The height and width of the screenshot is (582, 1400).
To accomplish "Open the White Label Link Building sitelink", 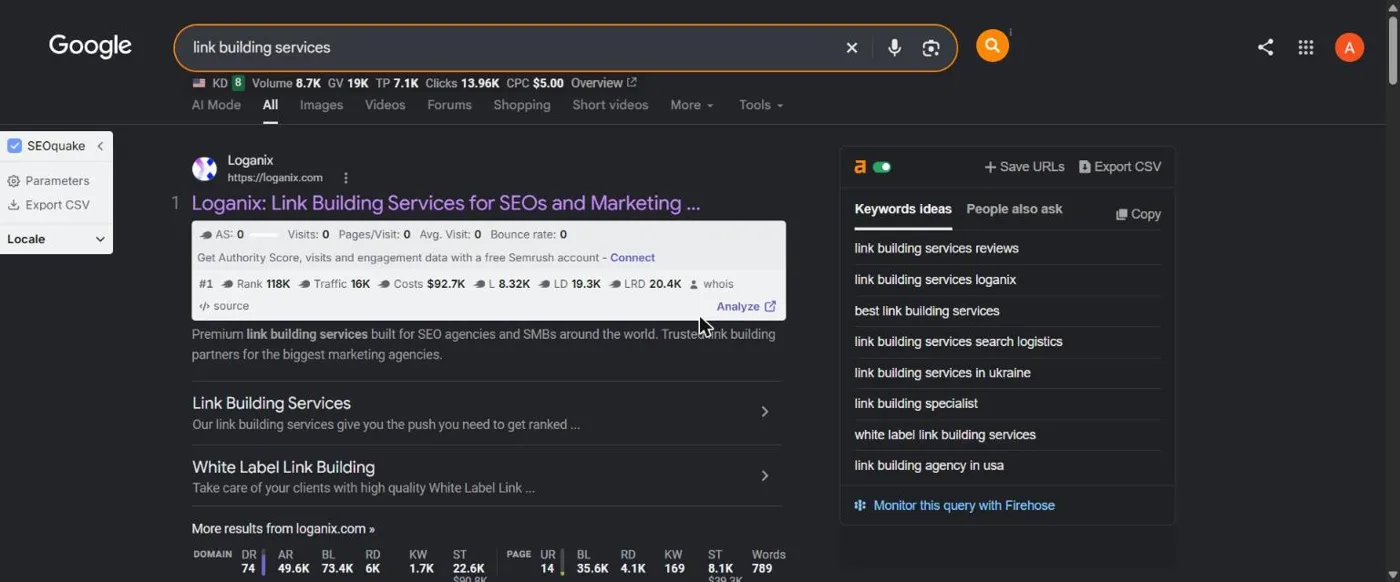I will [x=283, y=467].
